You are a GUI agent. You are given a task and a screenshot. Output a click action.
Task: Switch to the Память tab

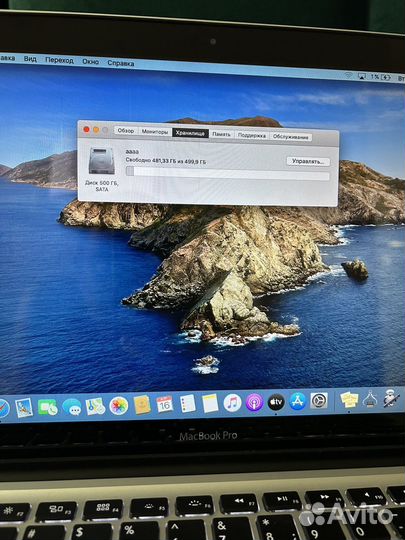[x=221, y=134]
